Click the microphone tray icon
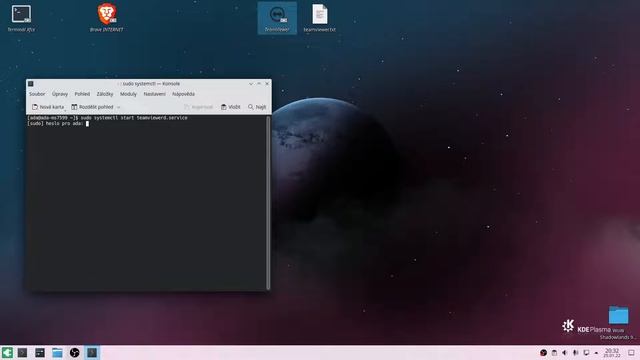Image resolution: width=640 pixels, height=360 pixels. click(x=576, y=353)
